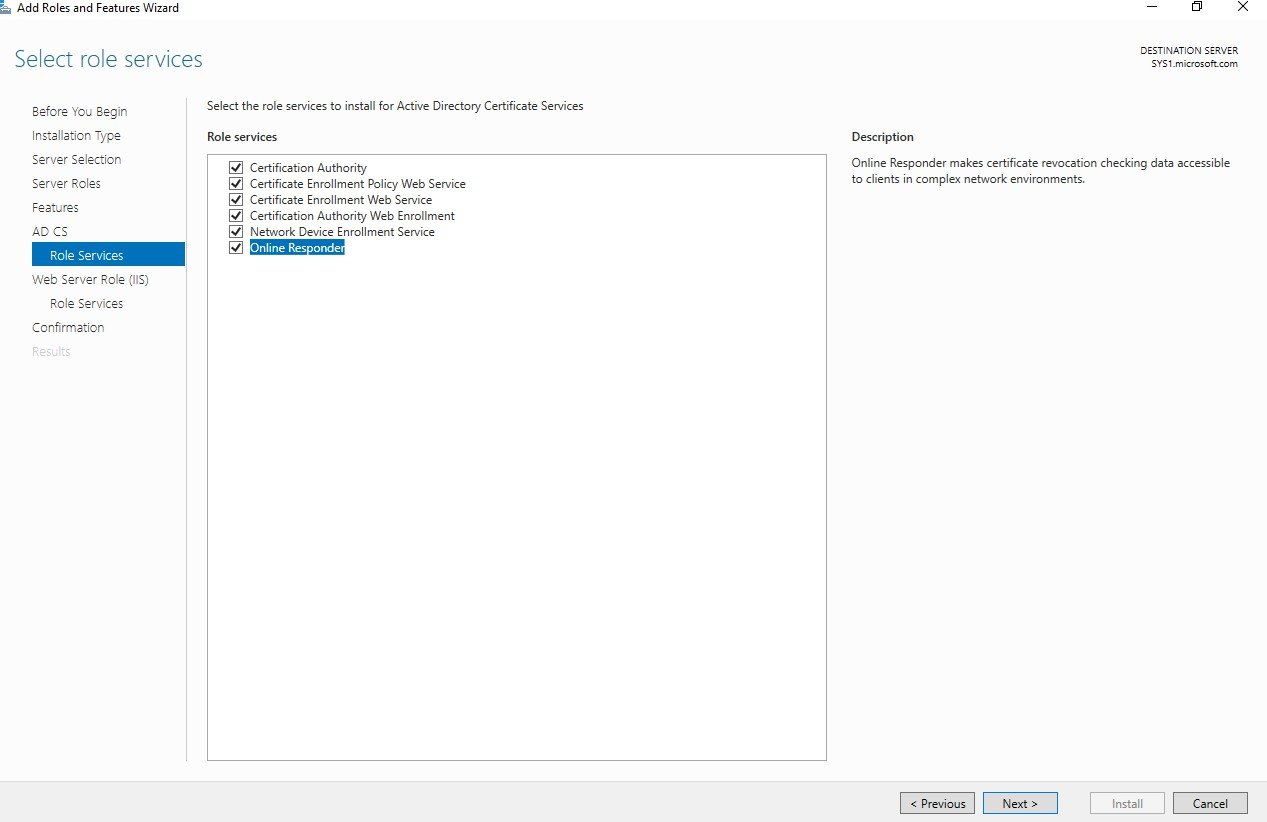Open Web Server Role (IIS) page
Image resolution: width=1267 pixels, height=822 pixels.
coord(90,279)
